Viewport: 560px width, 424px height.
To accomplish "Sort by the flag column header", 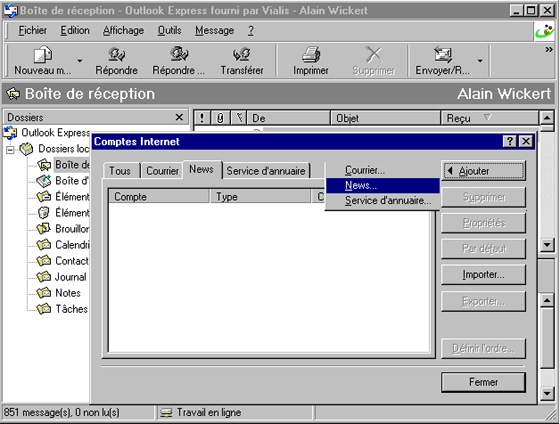I will pyautogui.click(x=239, y=118).
